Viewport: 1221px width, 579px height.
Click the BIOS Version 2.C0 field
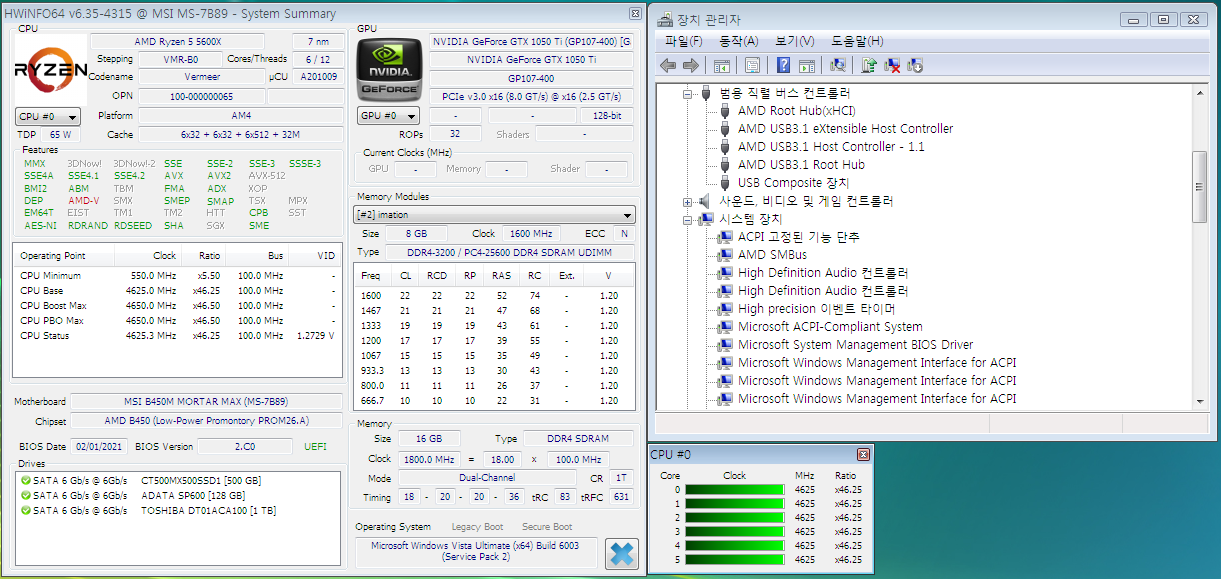coord(245,446)
